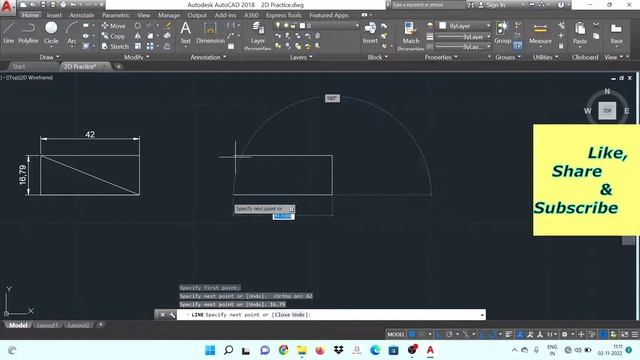Toggle clean screen in status bar

coord(624,334)
